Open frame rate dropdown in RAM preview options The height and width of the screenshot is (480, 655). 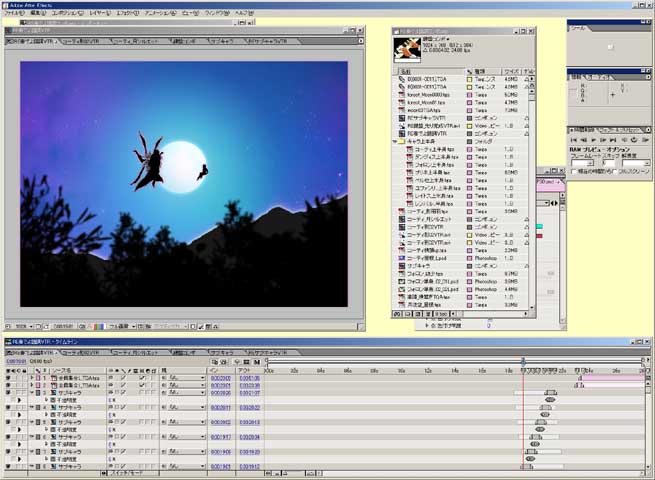[x=582, y=163]
